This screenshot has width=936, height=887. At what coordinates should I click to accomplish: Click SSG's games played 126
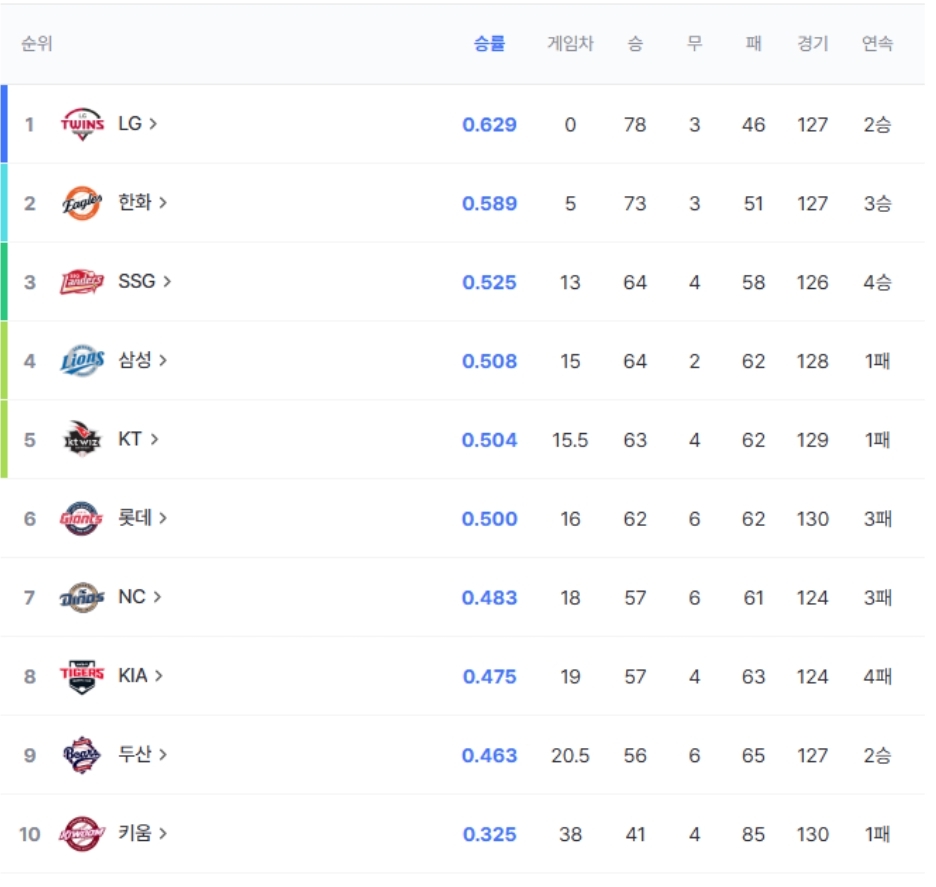coord(812,282)
